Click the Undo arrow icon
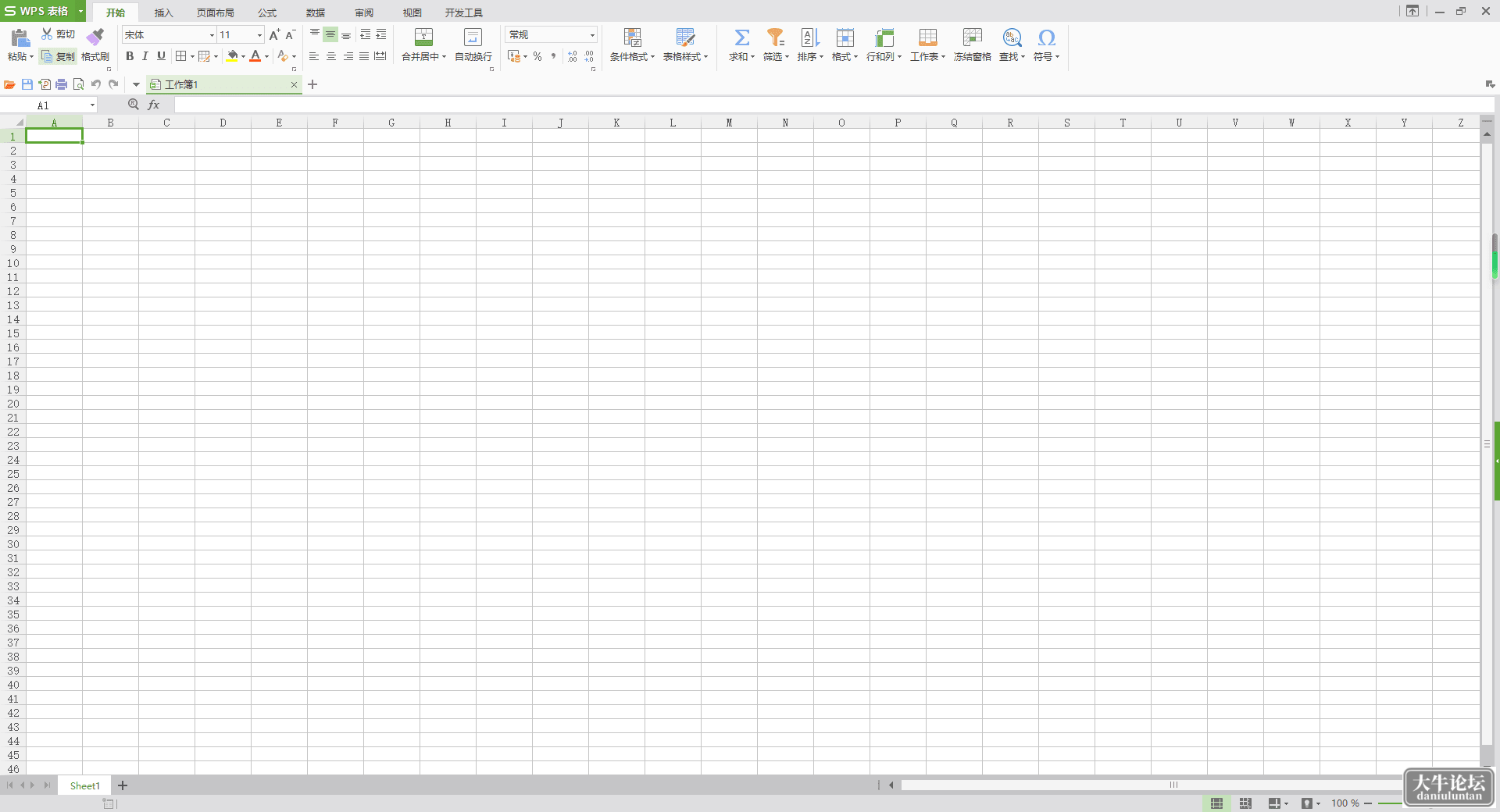 click(x=96, y=84)
